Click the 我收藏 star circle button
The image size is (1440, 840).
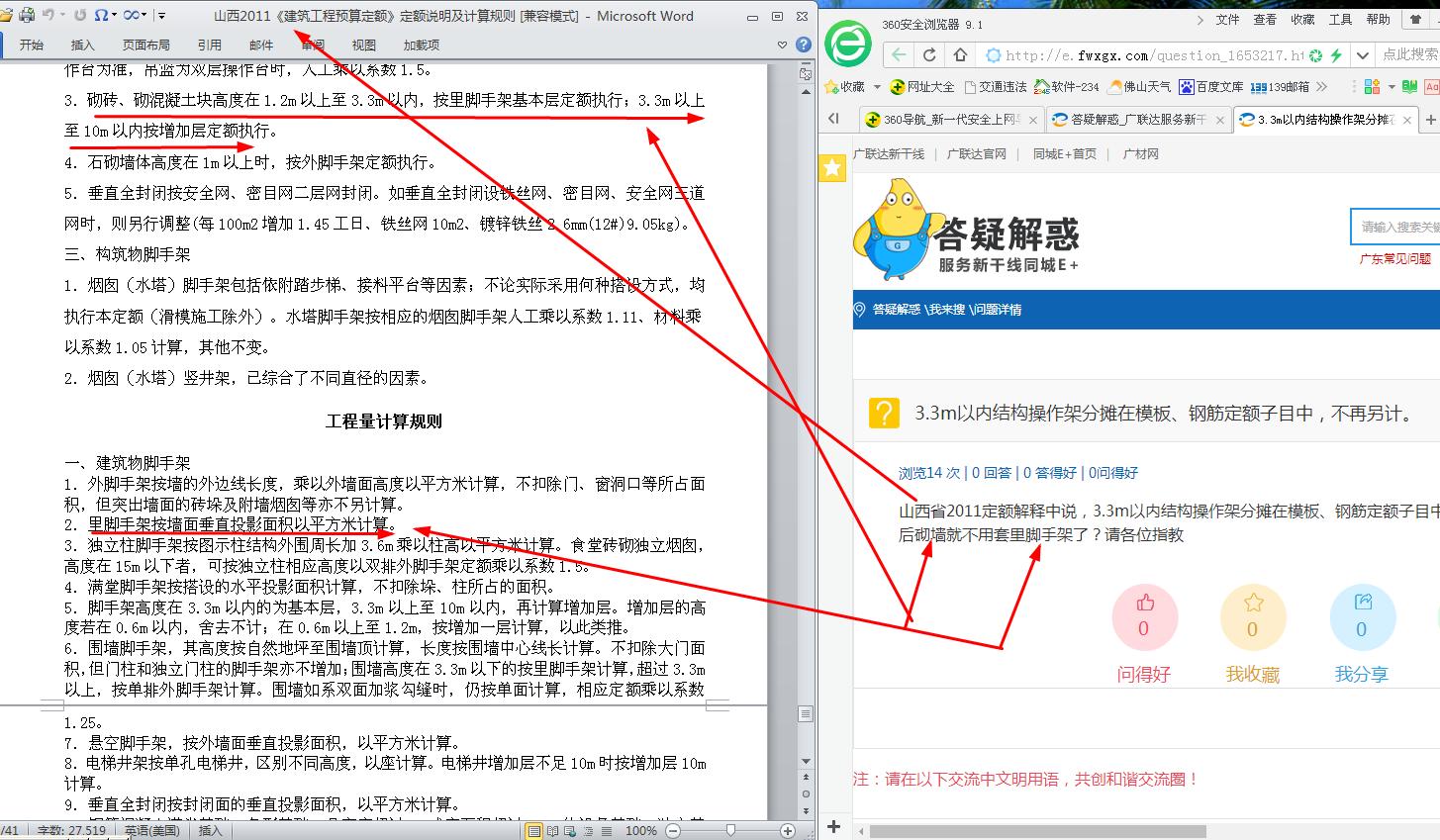[x=1253, y=617]
